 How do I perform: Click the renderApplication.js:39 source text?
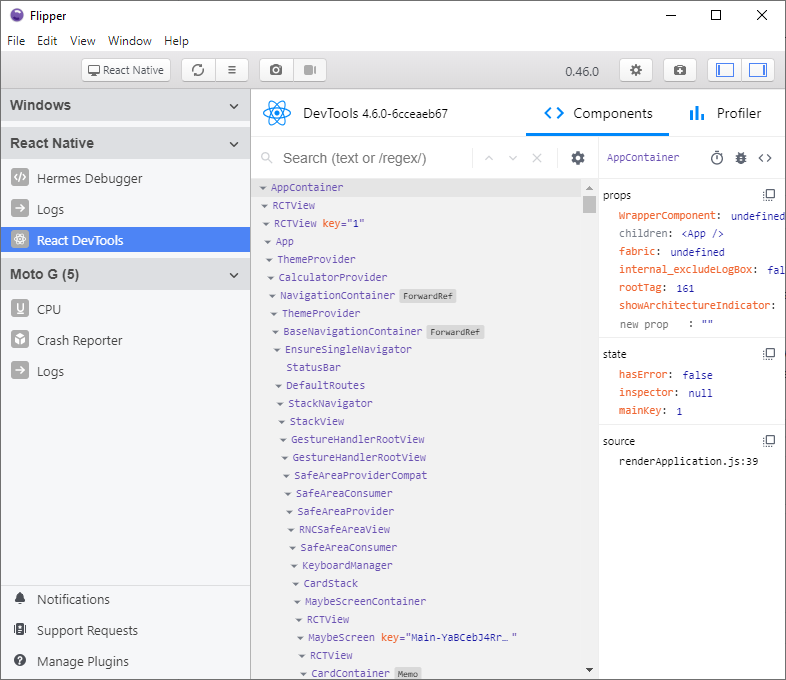tap(688, 462)
